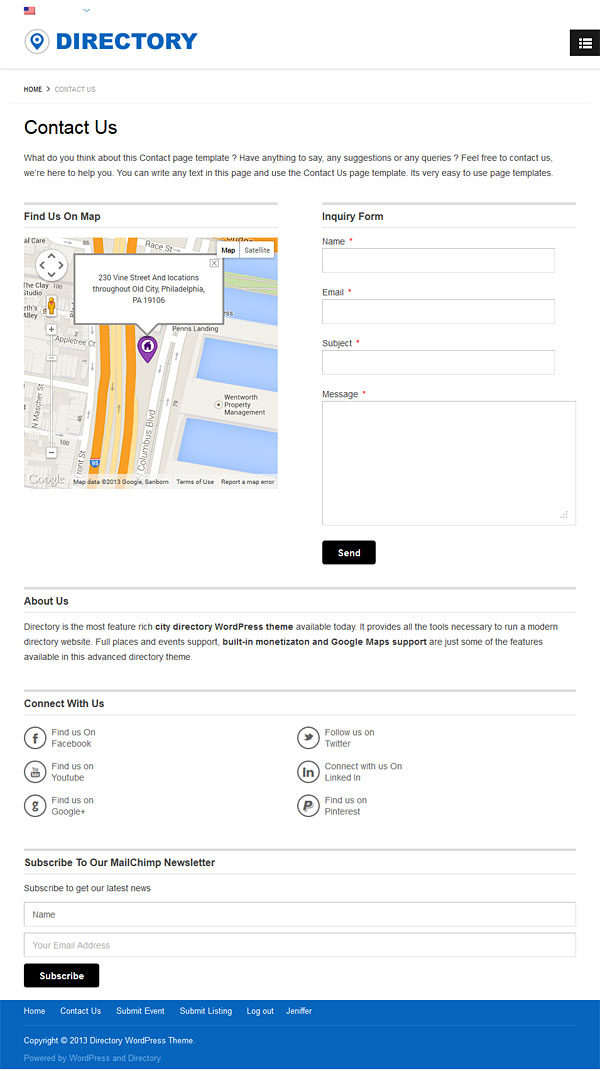Image resolution: width=600 pixels, height=1071 pixels.
Task: Open Submit Listing in footer menu
Action: coord(206,1011)
